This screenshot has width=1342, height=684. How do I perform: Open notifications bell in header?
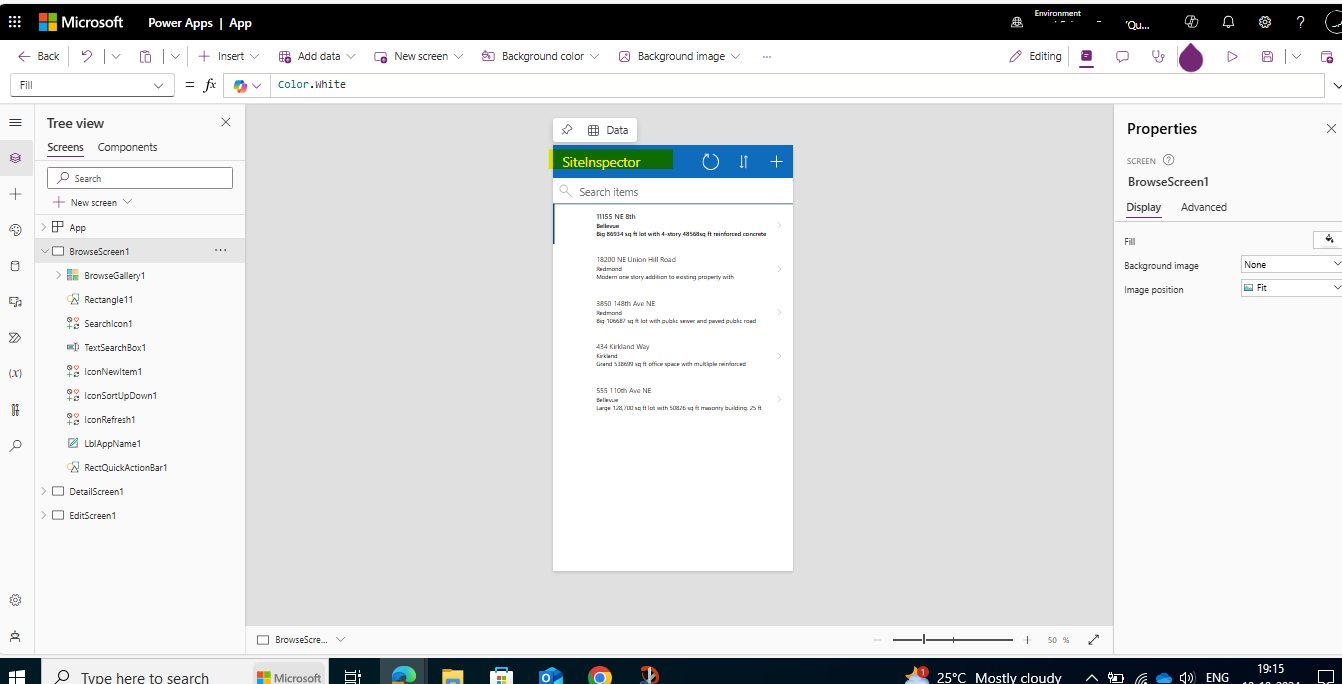[x=1228, y=22]
